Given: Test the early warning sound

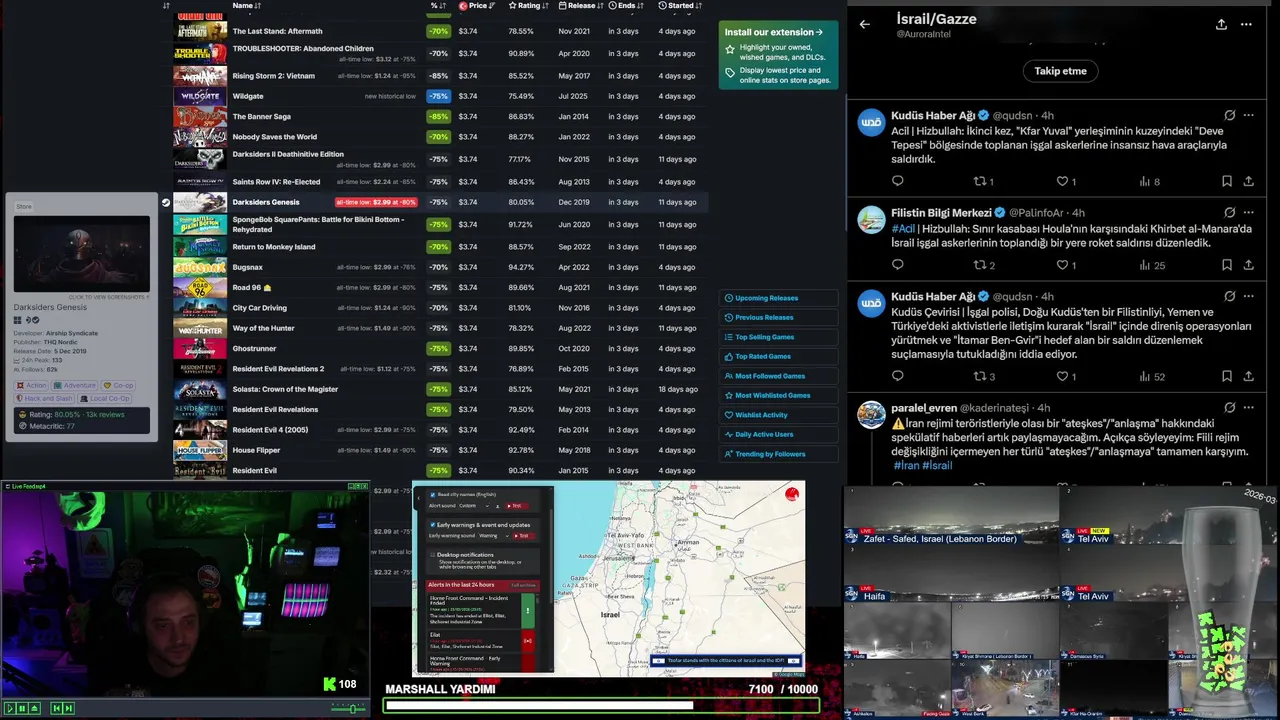Looking at the screenshot, I should click(523, 536).
